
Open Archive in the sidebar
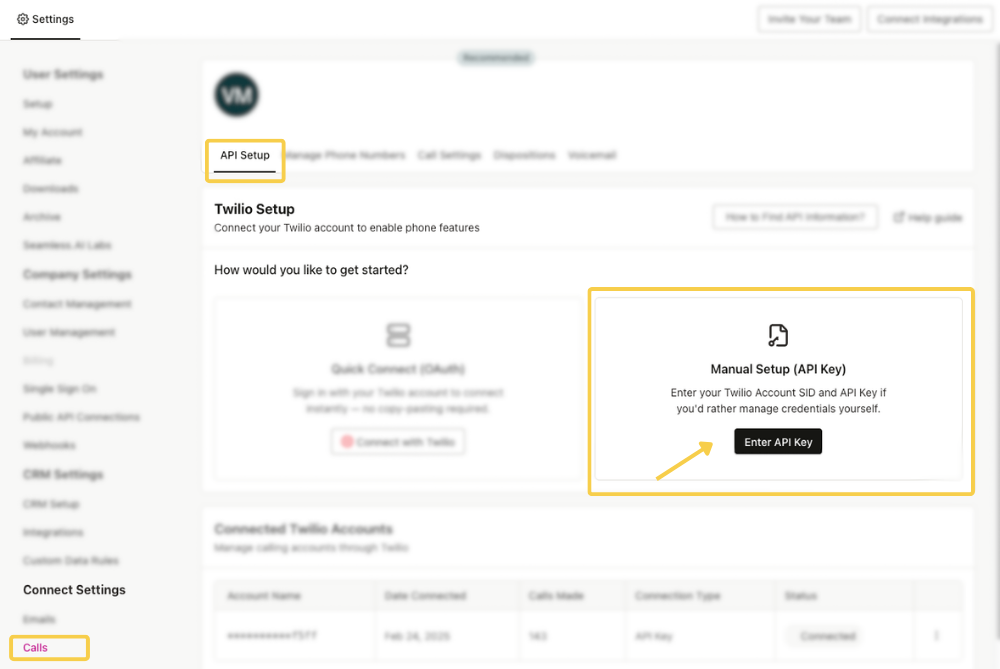(42, 216)
